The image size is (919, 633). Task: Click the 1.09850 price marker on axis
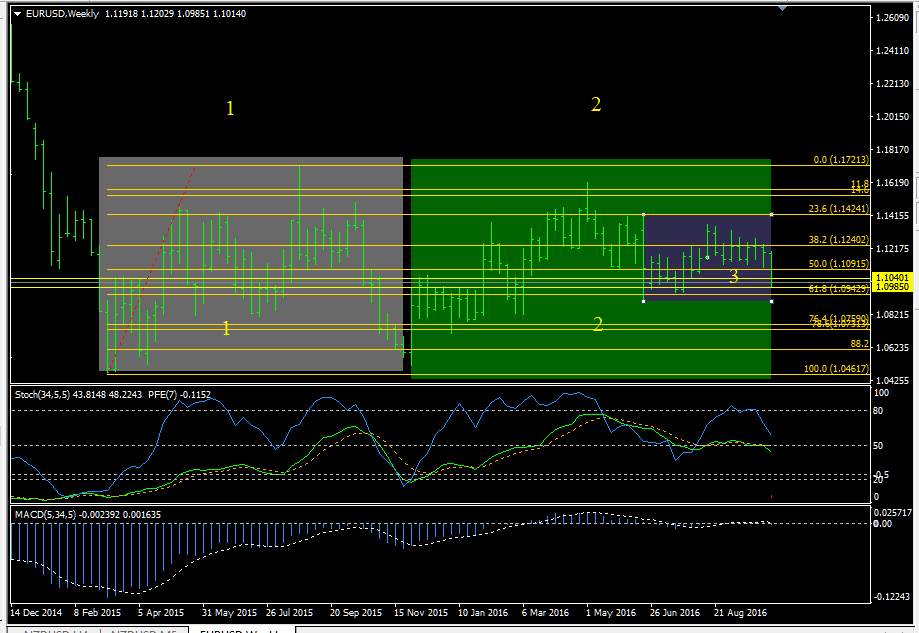892,287
